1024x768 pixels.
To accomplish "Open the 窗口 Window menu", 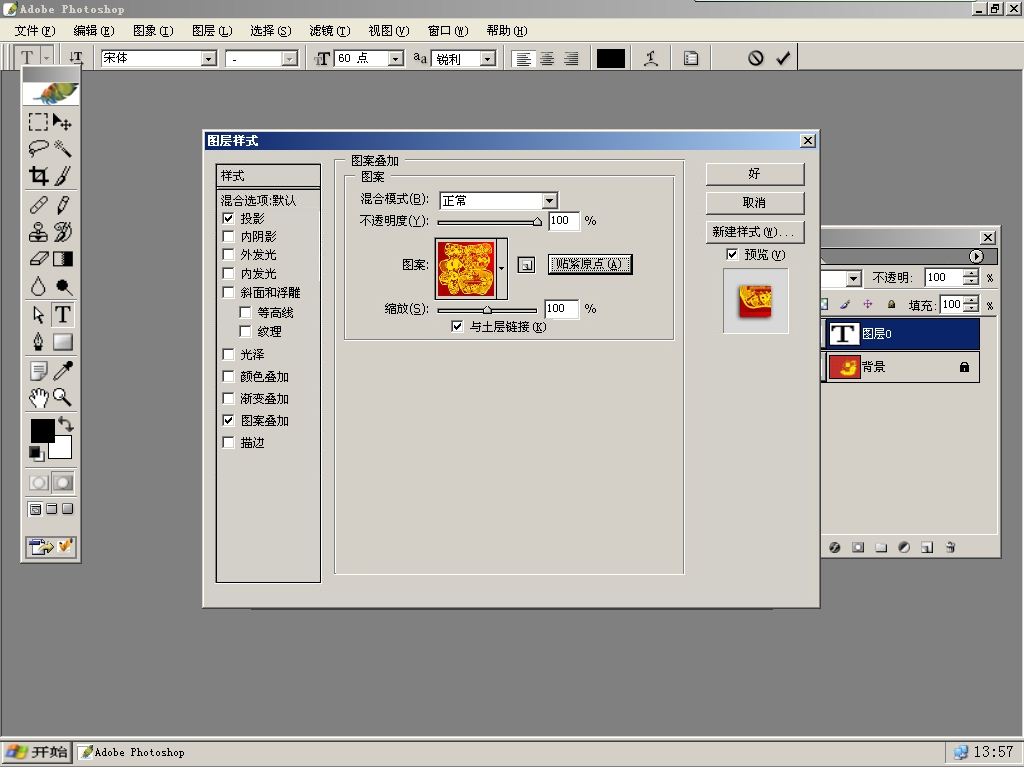I will [x=448, y=31].
